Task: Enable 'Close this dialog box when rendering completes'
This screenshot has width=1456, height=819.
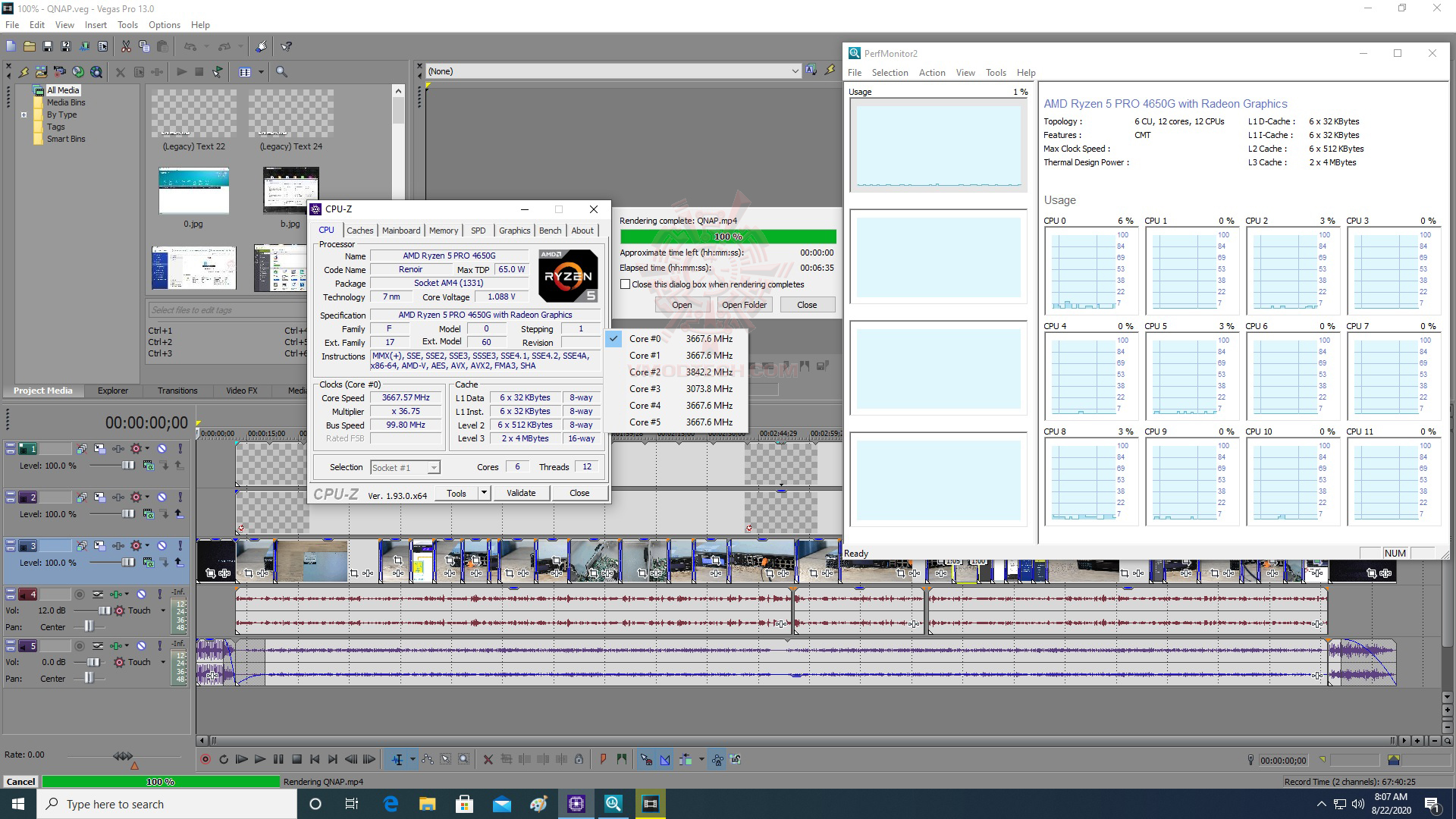Action: (626, 284)
